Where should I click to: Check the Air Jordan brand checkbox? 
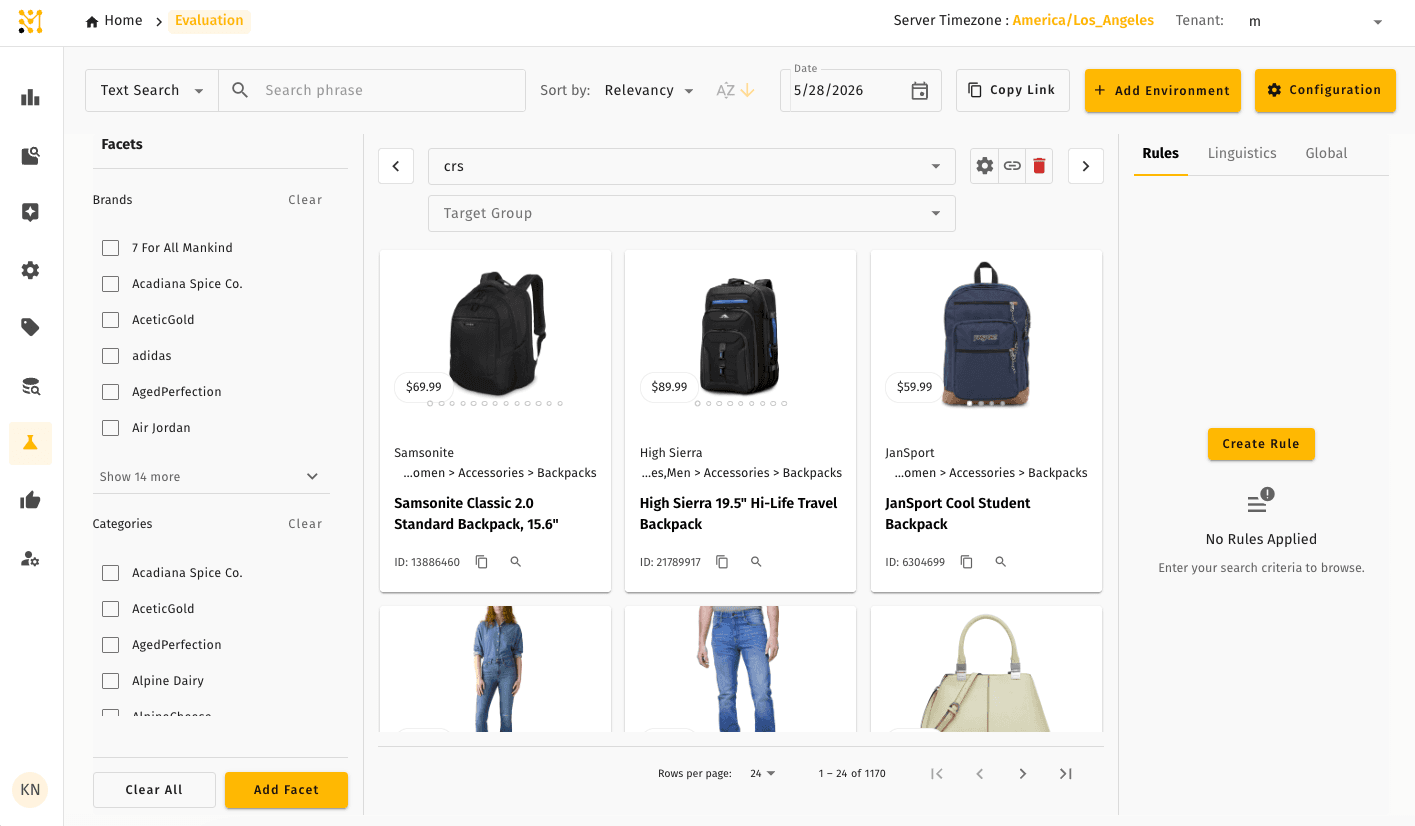(111, 428)
